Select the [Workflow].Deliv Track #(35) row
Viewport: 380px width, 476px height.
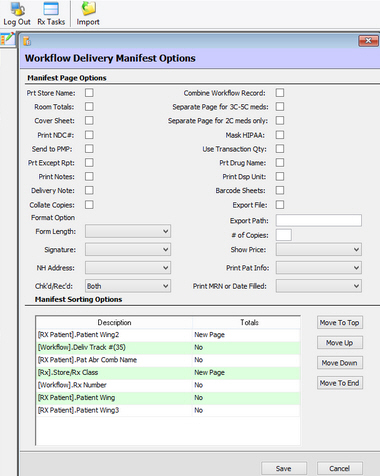tap(168, 347)
